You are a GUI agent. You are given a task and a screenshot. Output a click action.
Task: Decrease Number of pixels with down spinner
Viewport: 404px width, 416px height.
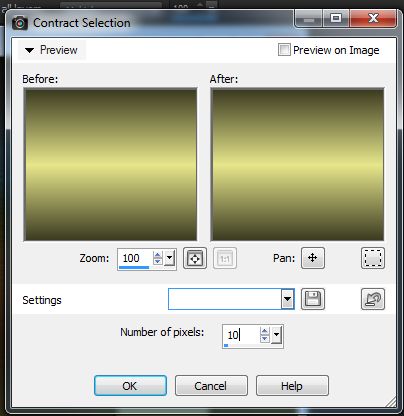click(265, 338)
